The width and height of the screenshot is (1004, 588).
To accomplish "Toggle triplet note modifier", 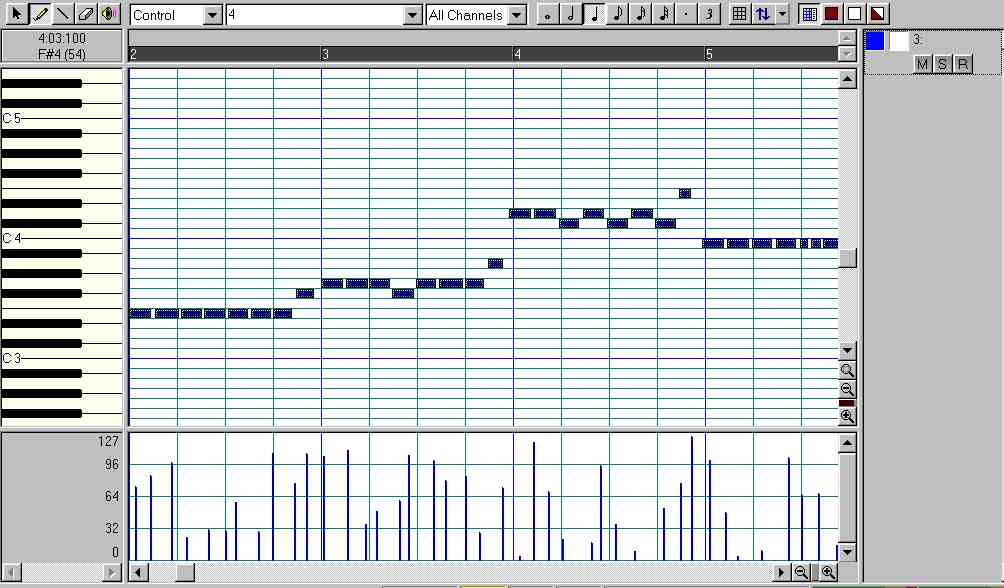I will click(709, 14).
